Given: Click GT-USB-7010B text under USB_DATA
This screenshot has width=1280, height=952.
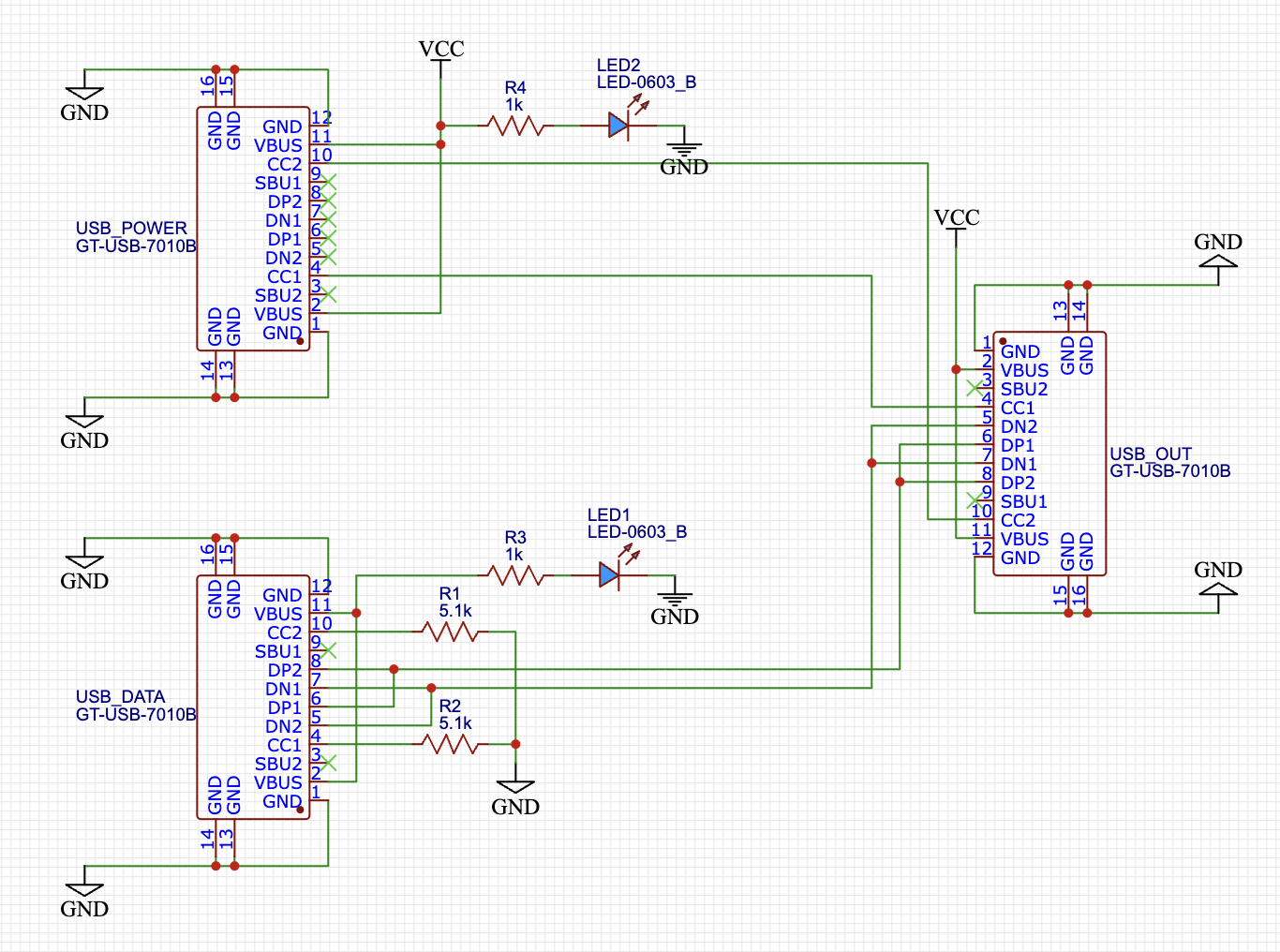Looking at the screenshot, I should [x=136, y=715].
